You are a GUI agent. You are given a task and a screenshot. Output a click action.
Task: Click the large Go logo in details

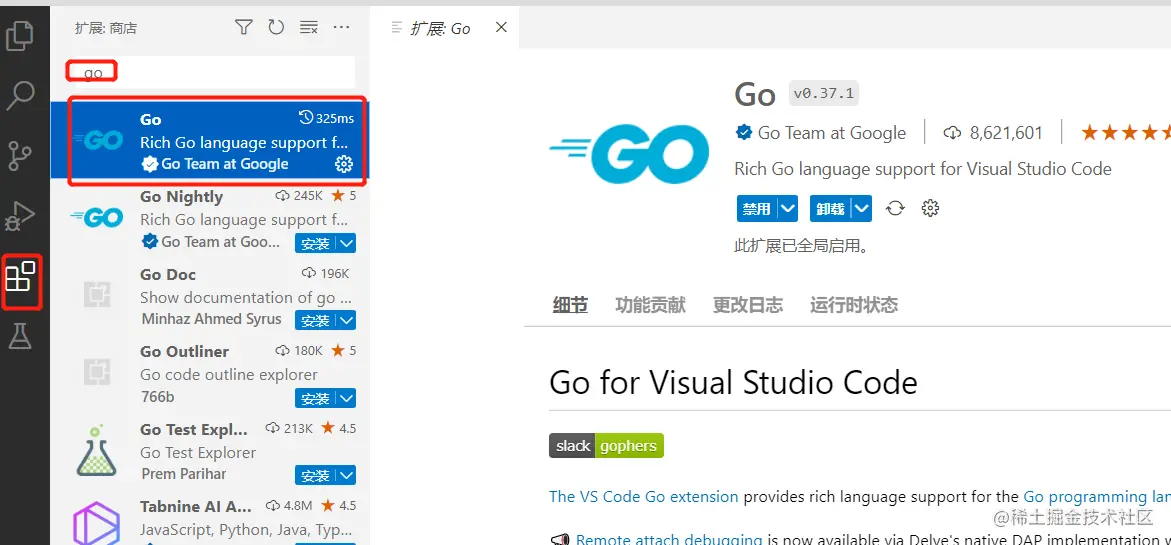coord(630,154)
